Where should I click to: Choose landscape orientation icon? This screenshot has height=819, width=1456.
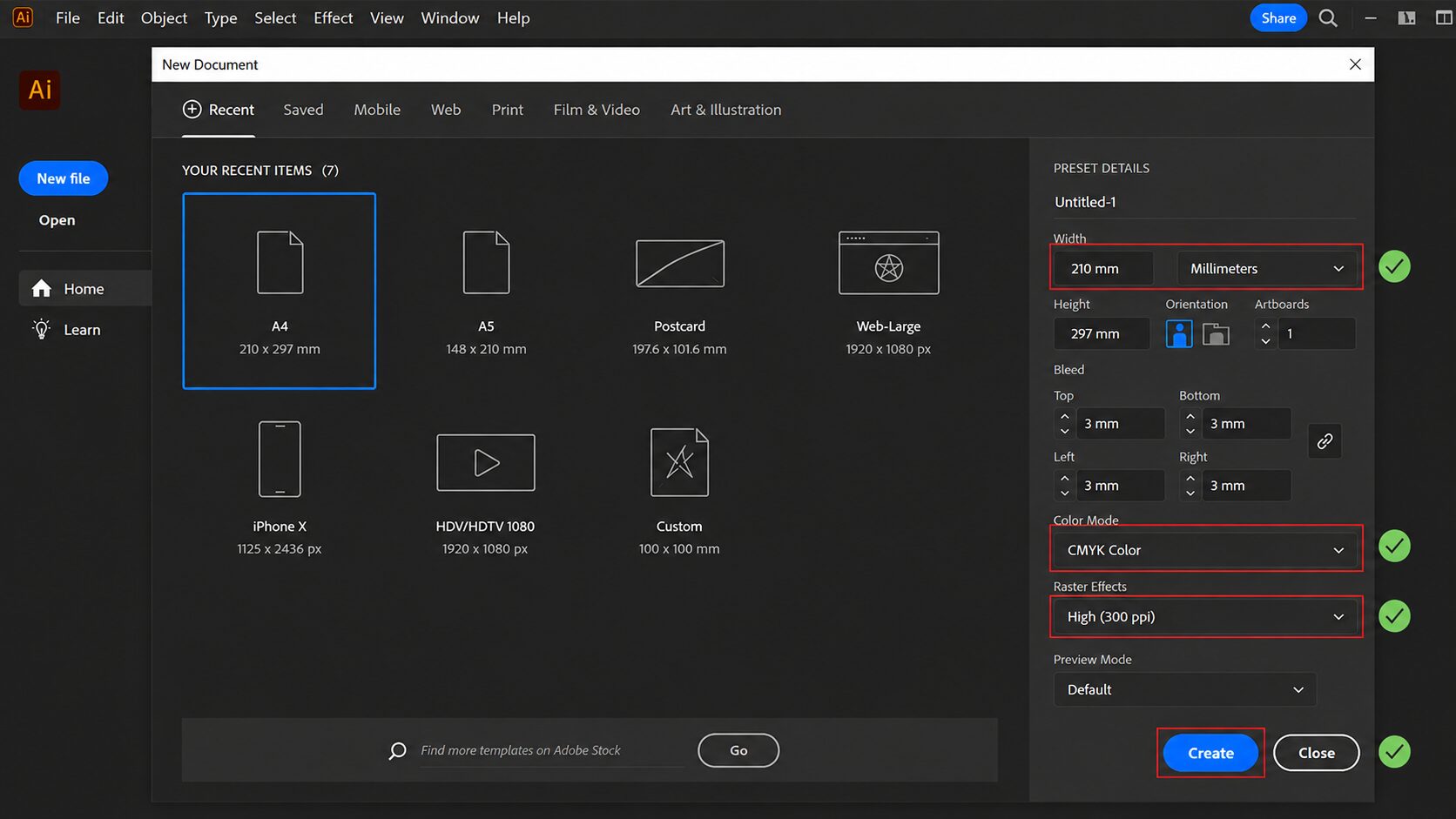[x=1216, y=333]
